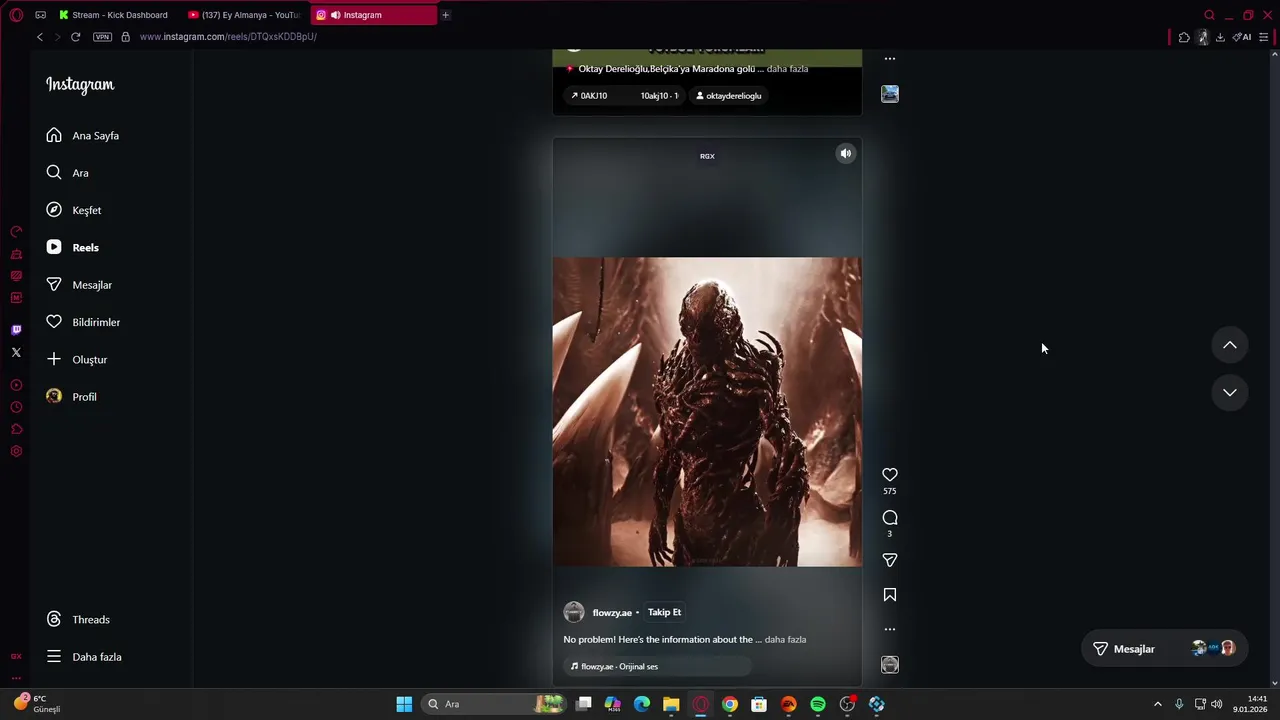Click the Instagram logo

[x=80, y=85]
